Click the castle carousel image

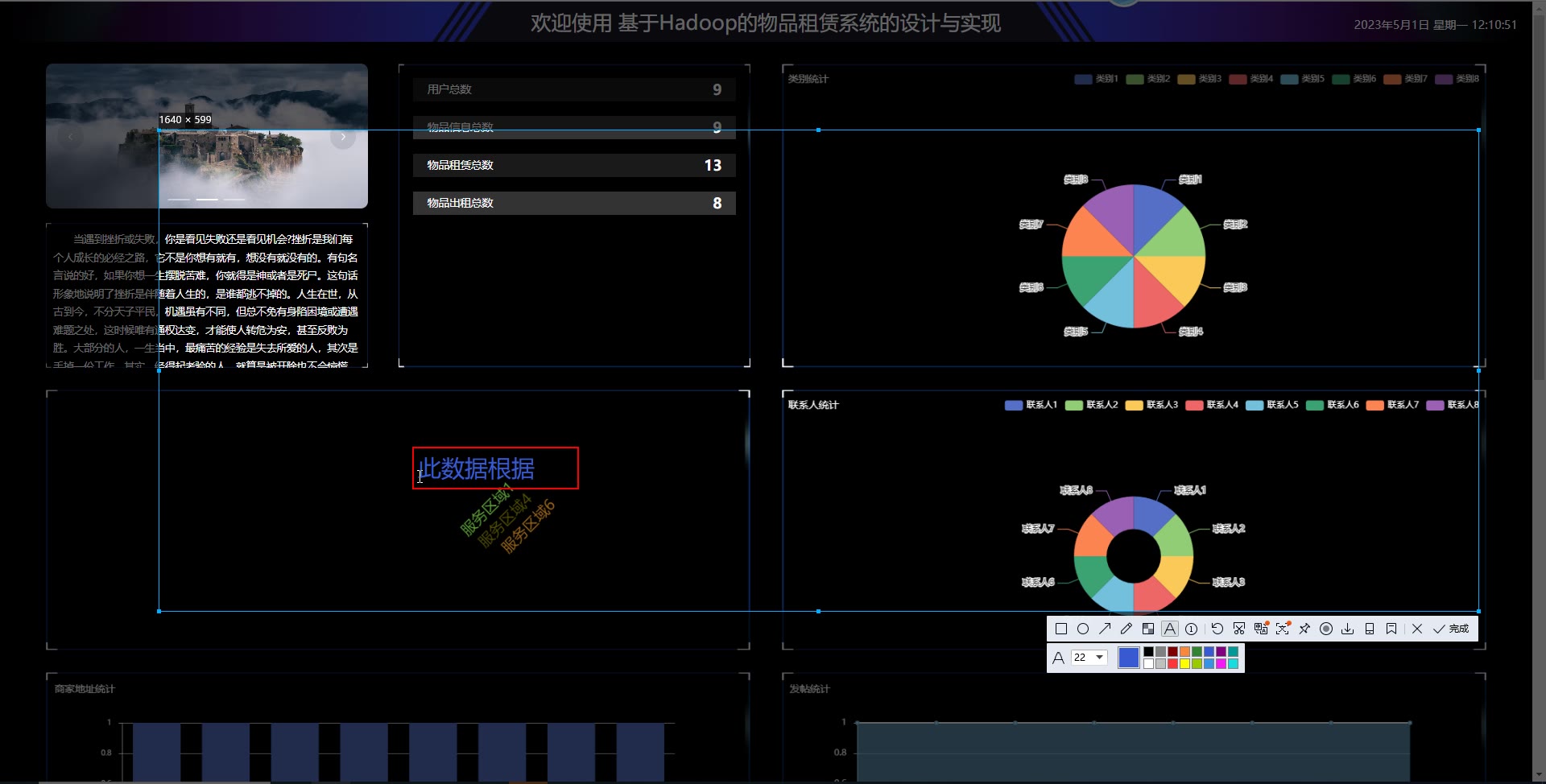tap(207, 136)
